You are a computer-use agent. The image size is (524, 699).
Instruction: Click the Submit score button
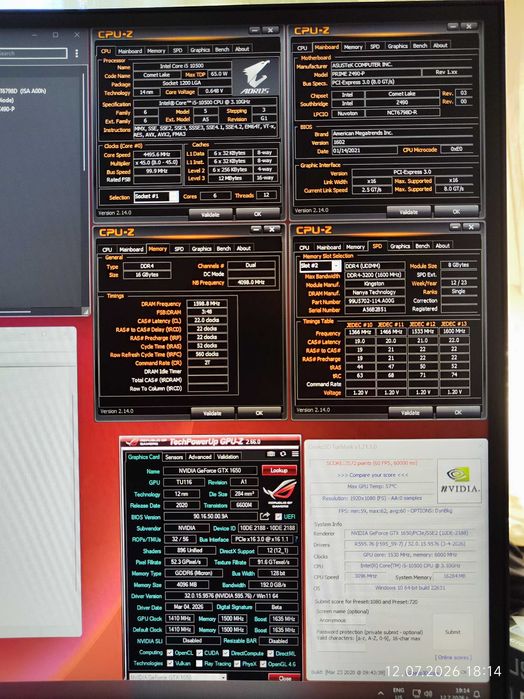(453, 632)
